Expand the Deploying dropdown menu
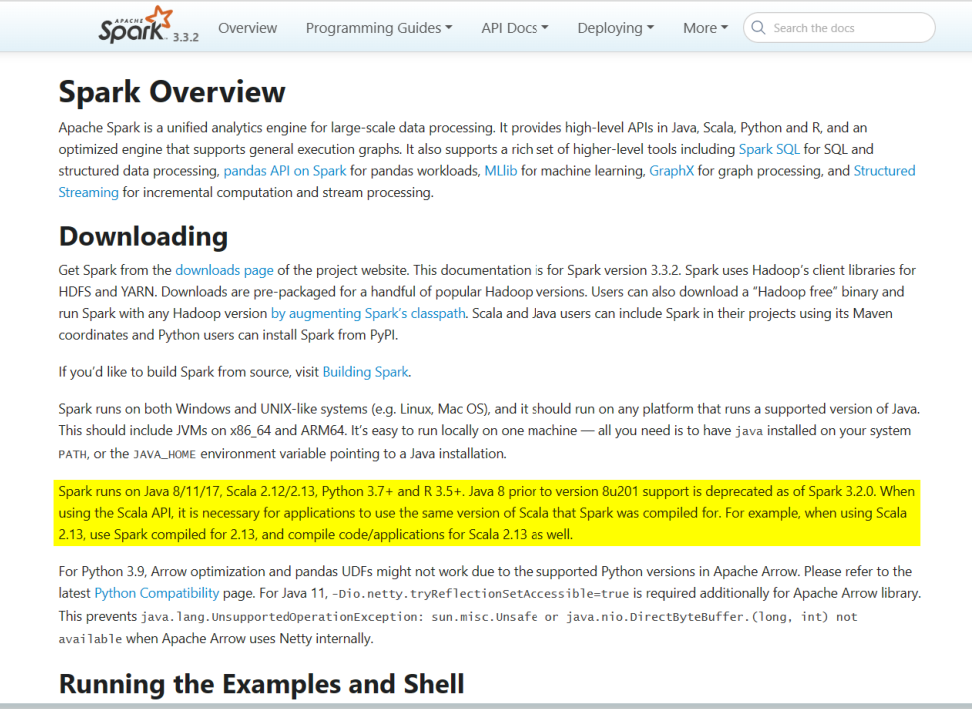 pos(616,28)
